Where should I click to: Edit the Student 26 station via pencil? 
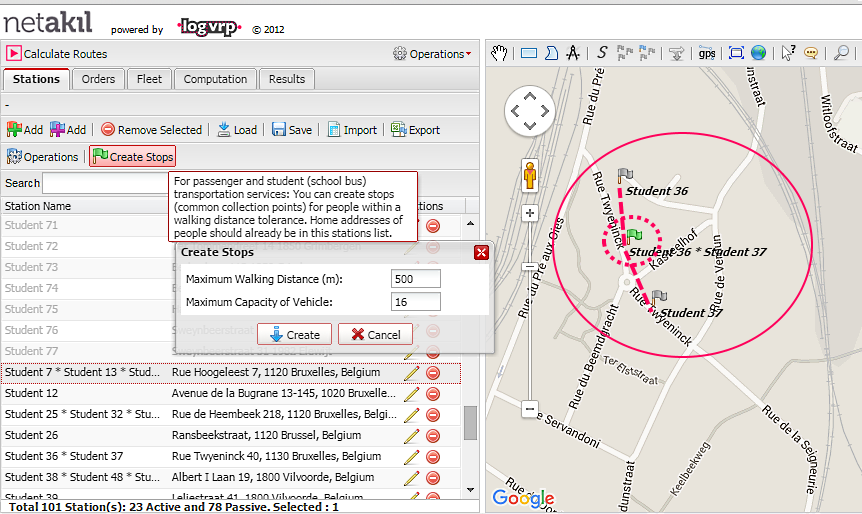click(x=411, y=435)
